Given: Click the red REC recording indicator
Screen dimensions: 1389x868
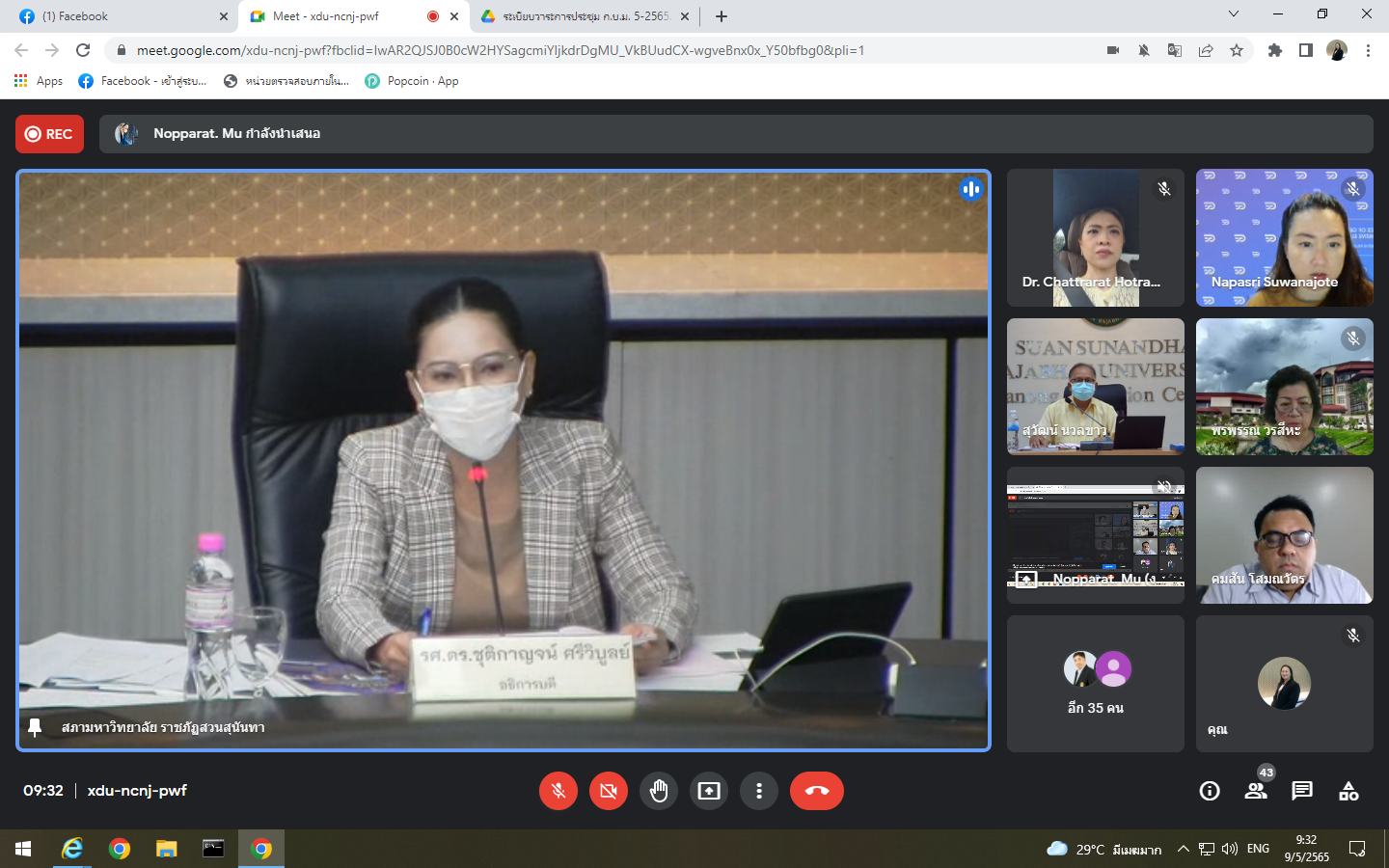Looking at the screenshot, I should [49, 134].
